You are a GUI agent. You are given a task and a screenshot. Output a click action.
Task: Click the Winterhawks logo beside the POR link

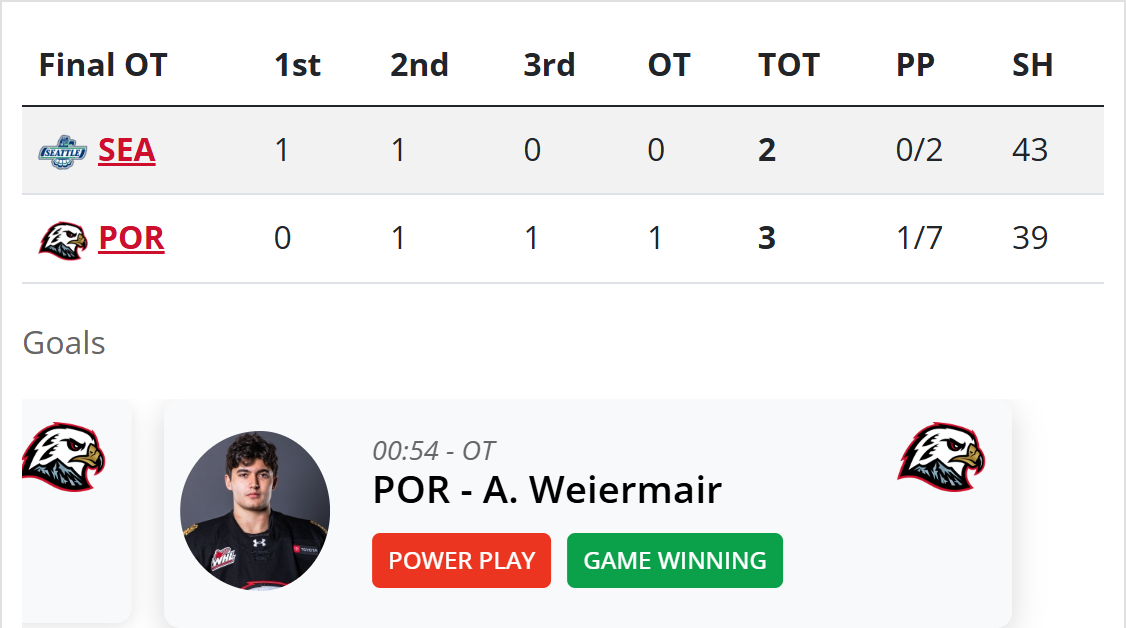63,239
